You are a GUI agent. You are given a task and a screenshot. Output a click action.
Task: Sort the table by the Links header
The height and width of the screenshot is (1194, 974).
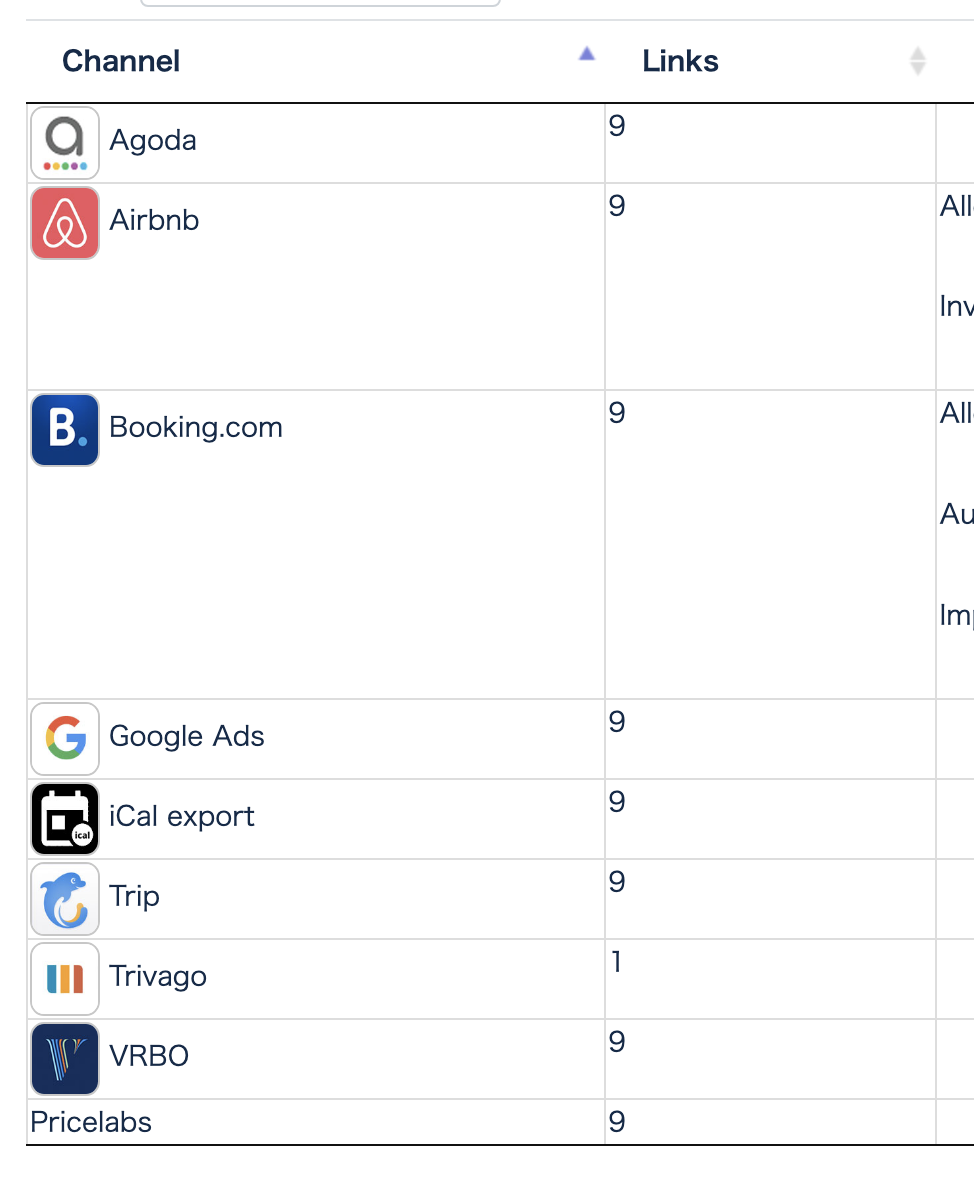pyautogui.click(x=680, y=60)
